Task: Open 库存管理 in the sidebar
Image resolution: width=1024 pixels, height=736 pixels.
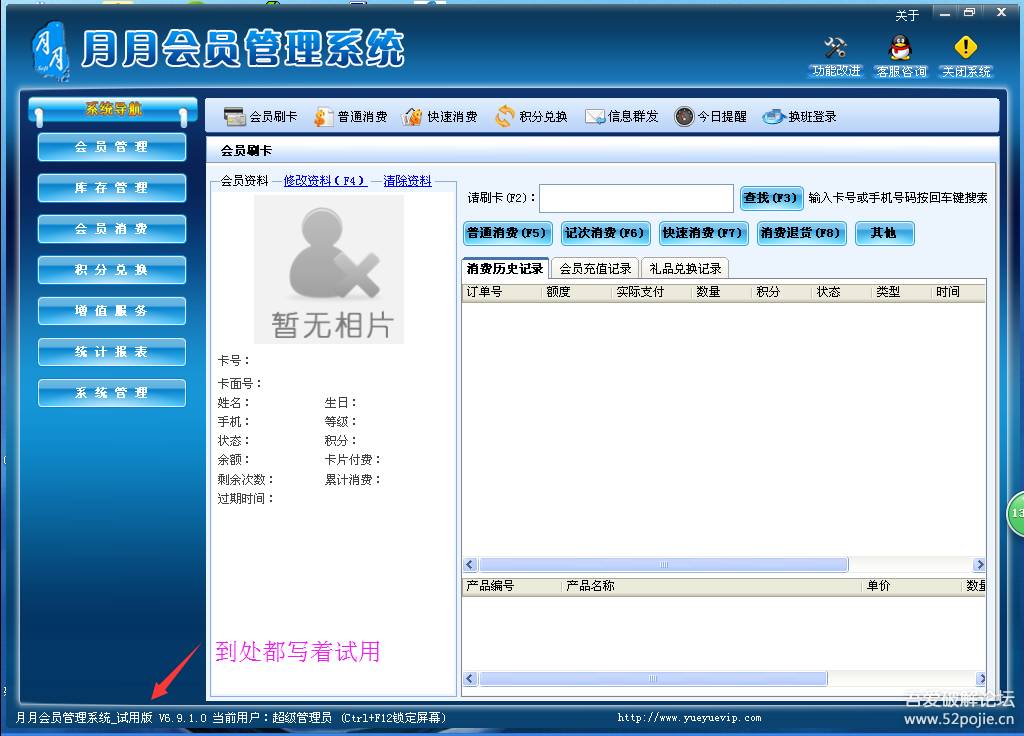Action: pos(111,188)
